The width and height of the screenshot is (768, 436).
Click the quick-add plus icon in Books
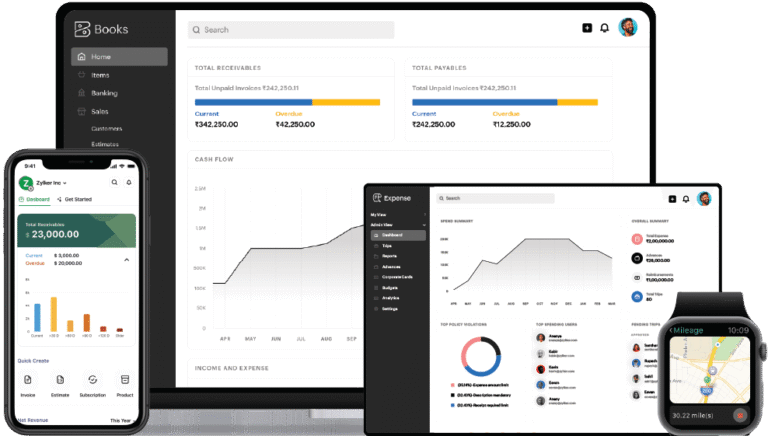point(587,28)
